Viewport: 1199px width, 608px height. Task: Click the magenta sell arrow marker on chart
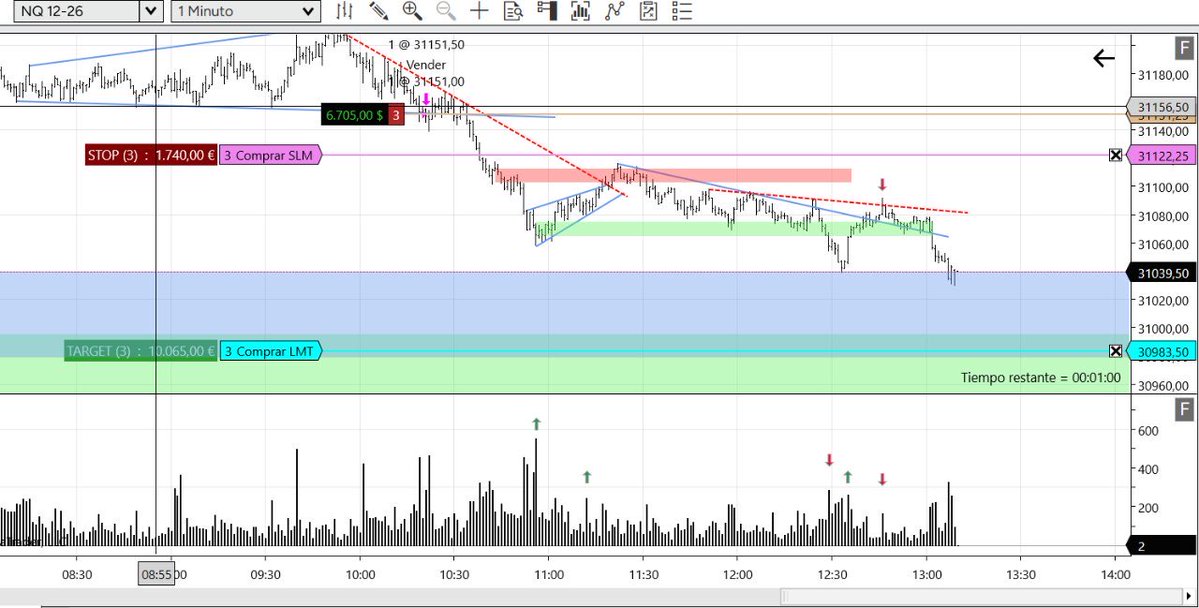[426, 99]
